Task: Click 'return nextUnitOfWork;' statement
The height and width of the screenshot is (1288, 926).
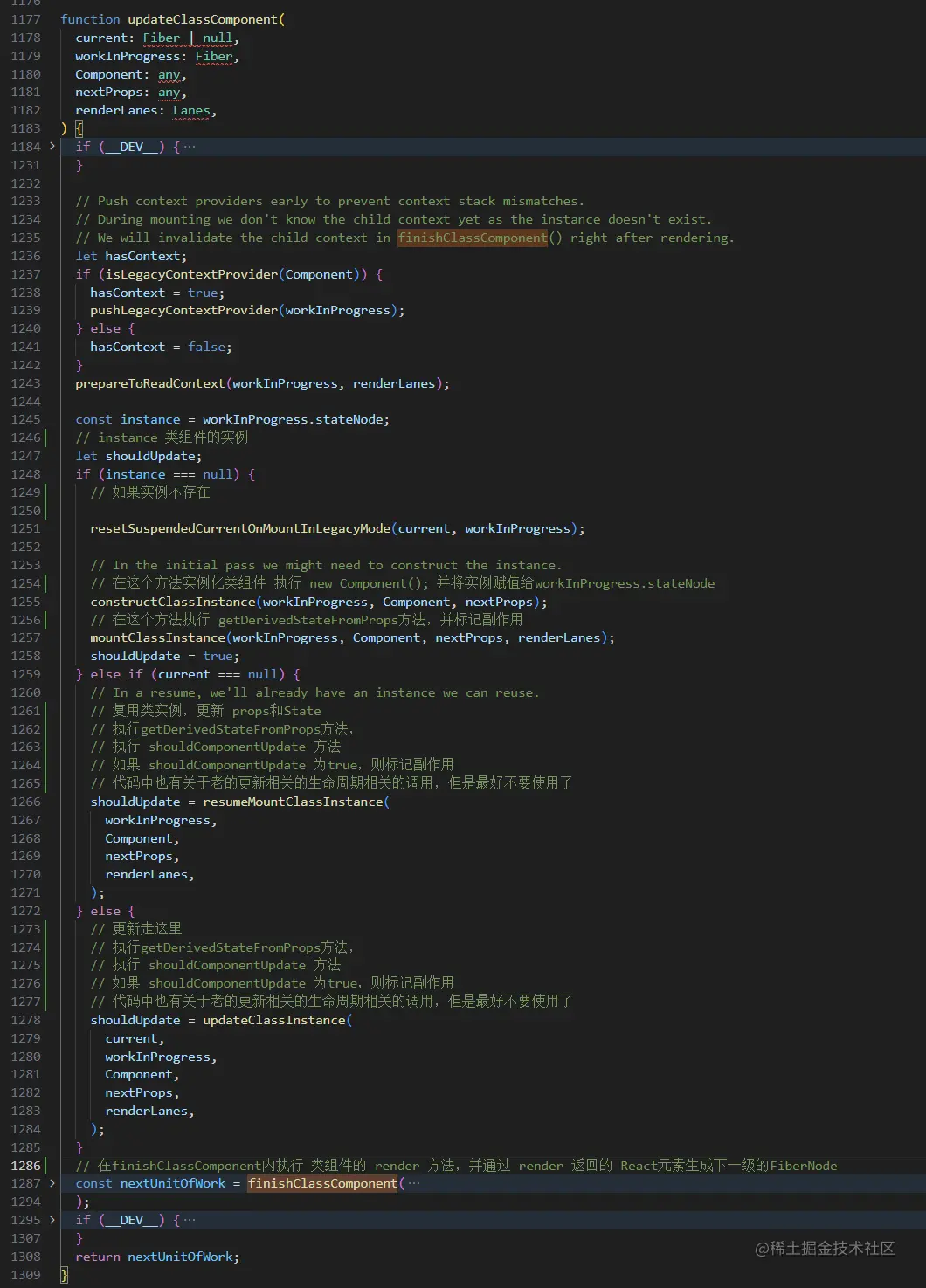Action: [157, 1257]
